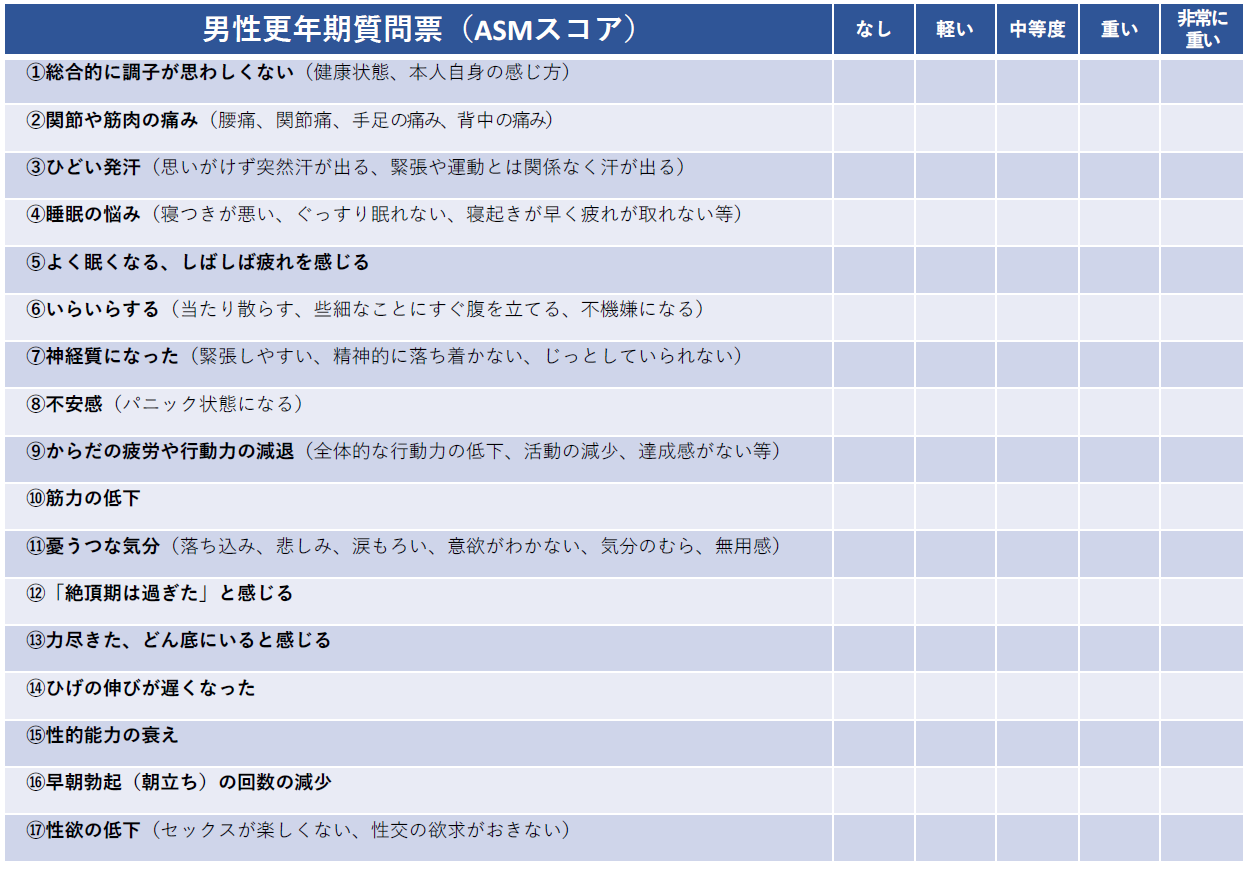Mark 非常に重い for ⑤よく眠くなる row

(x=1203, y=270)
